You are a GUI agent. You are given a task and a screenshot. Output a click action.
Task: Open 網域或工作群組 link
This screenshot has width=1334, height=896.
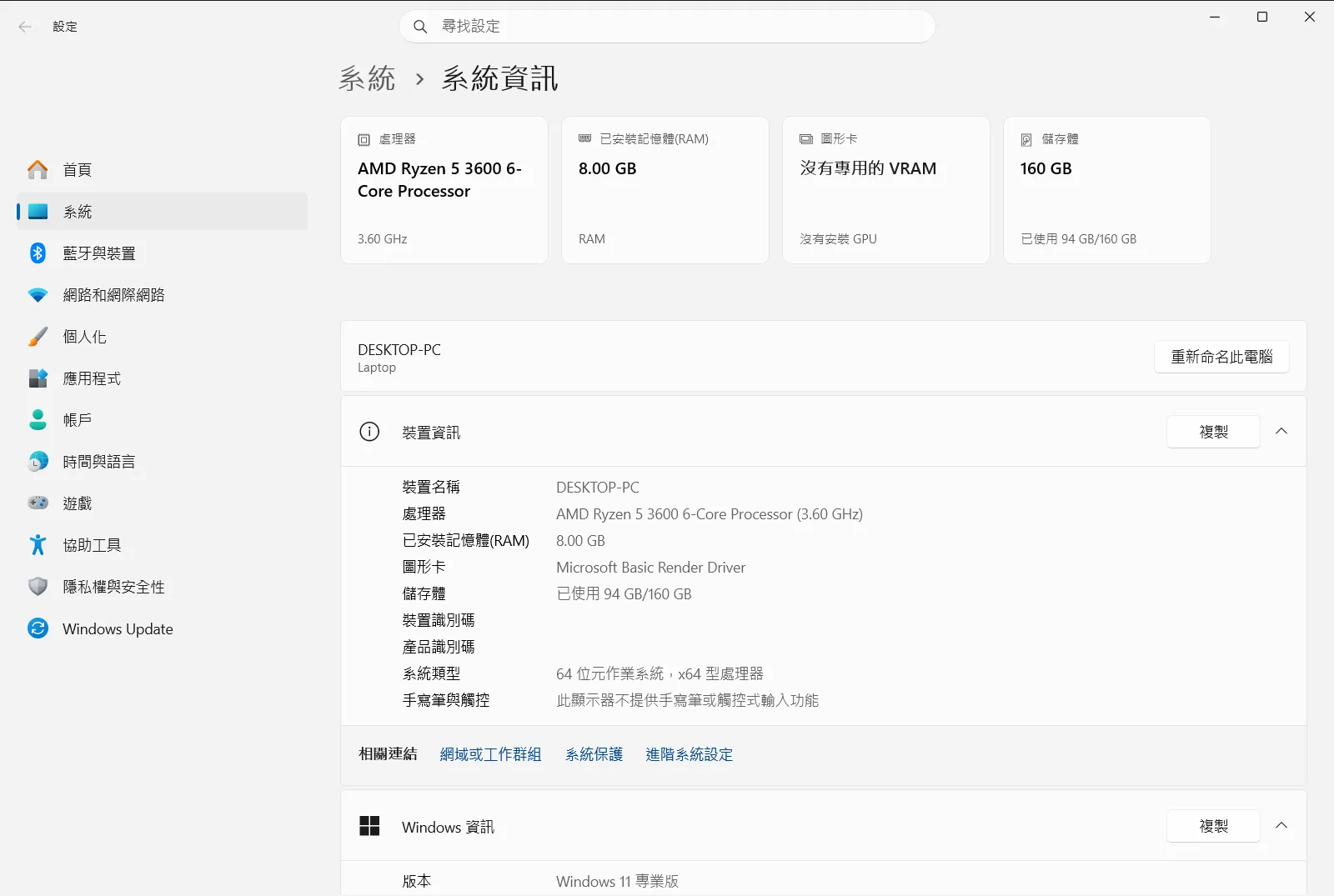(490, 754)
